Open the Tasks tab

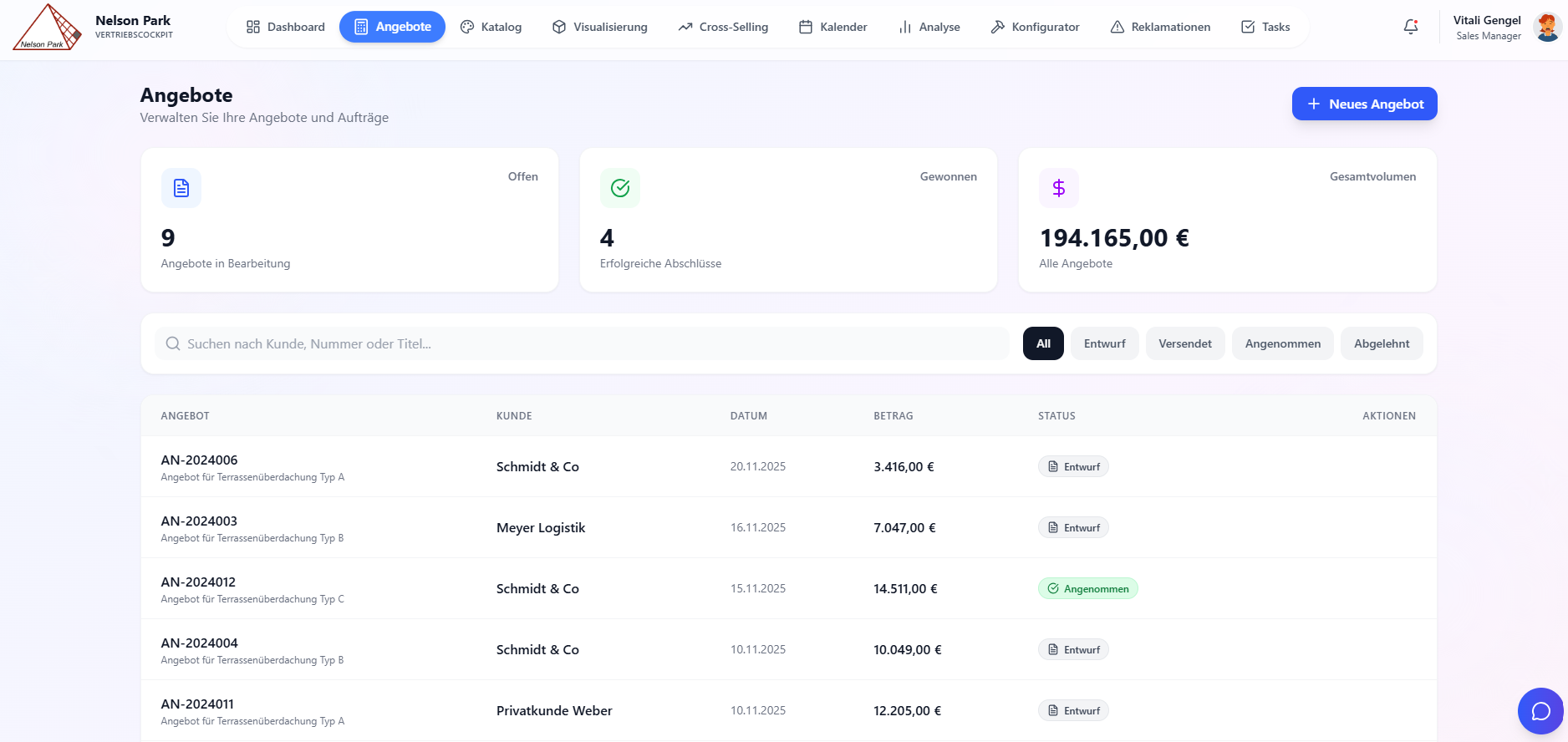click(1265, 27)
